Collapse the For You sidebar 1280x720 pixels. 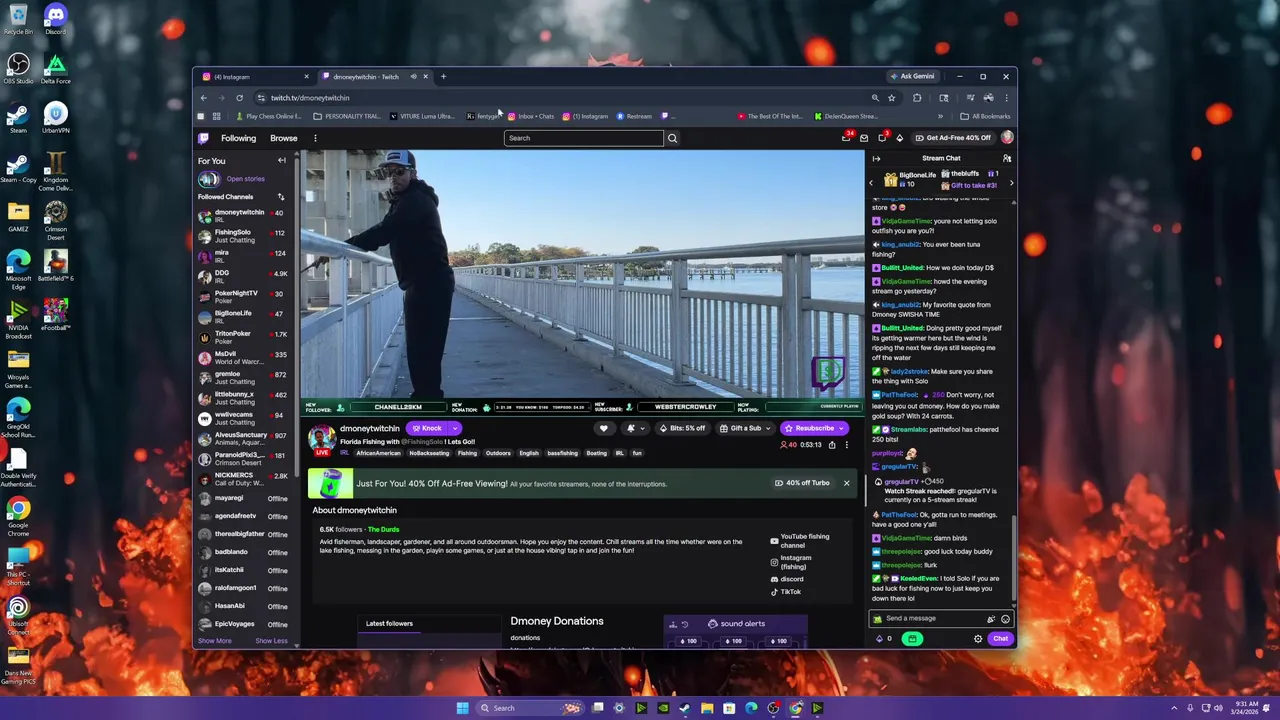point(281,161)
